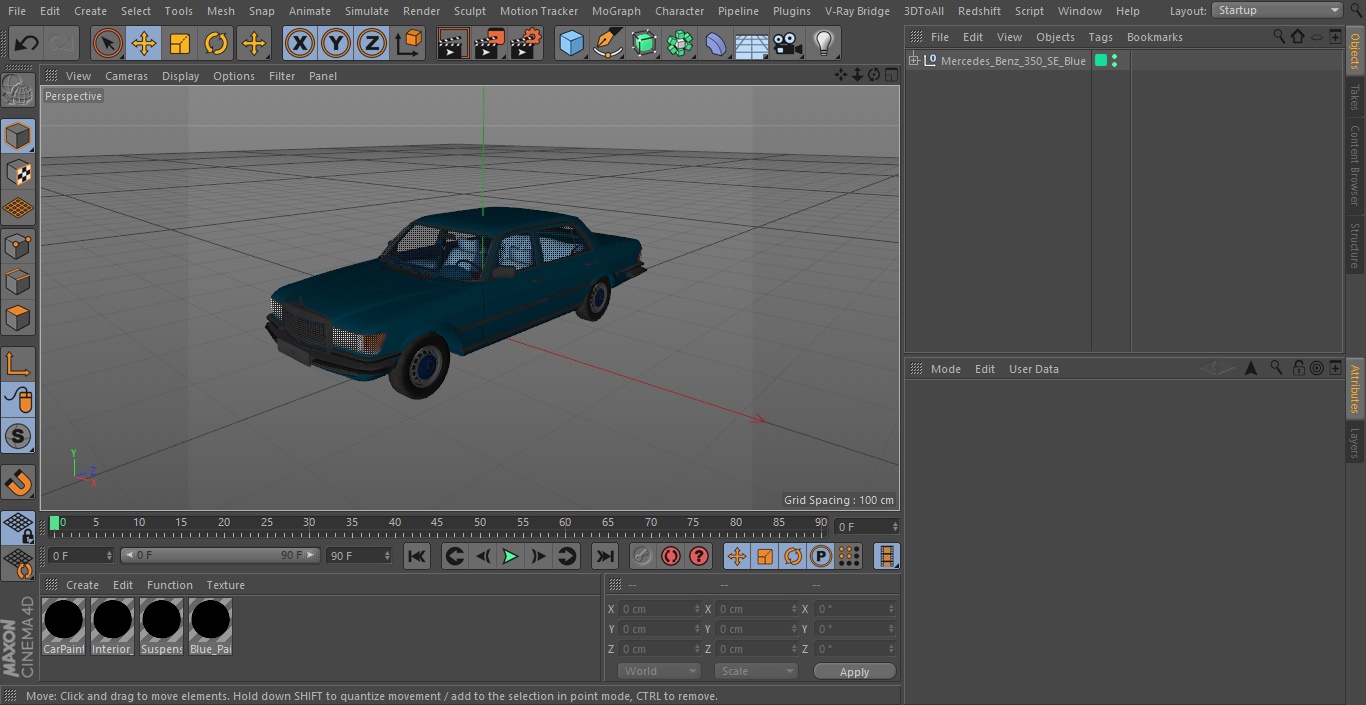Open Attributes Mode menu
1366x705 pixels.
pos(945,369)
